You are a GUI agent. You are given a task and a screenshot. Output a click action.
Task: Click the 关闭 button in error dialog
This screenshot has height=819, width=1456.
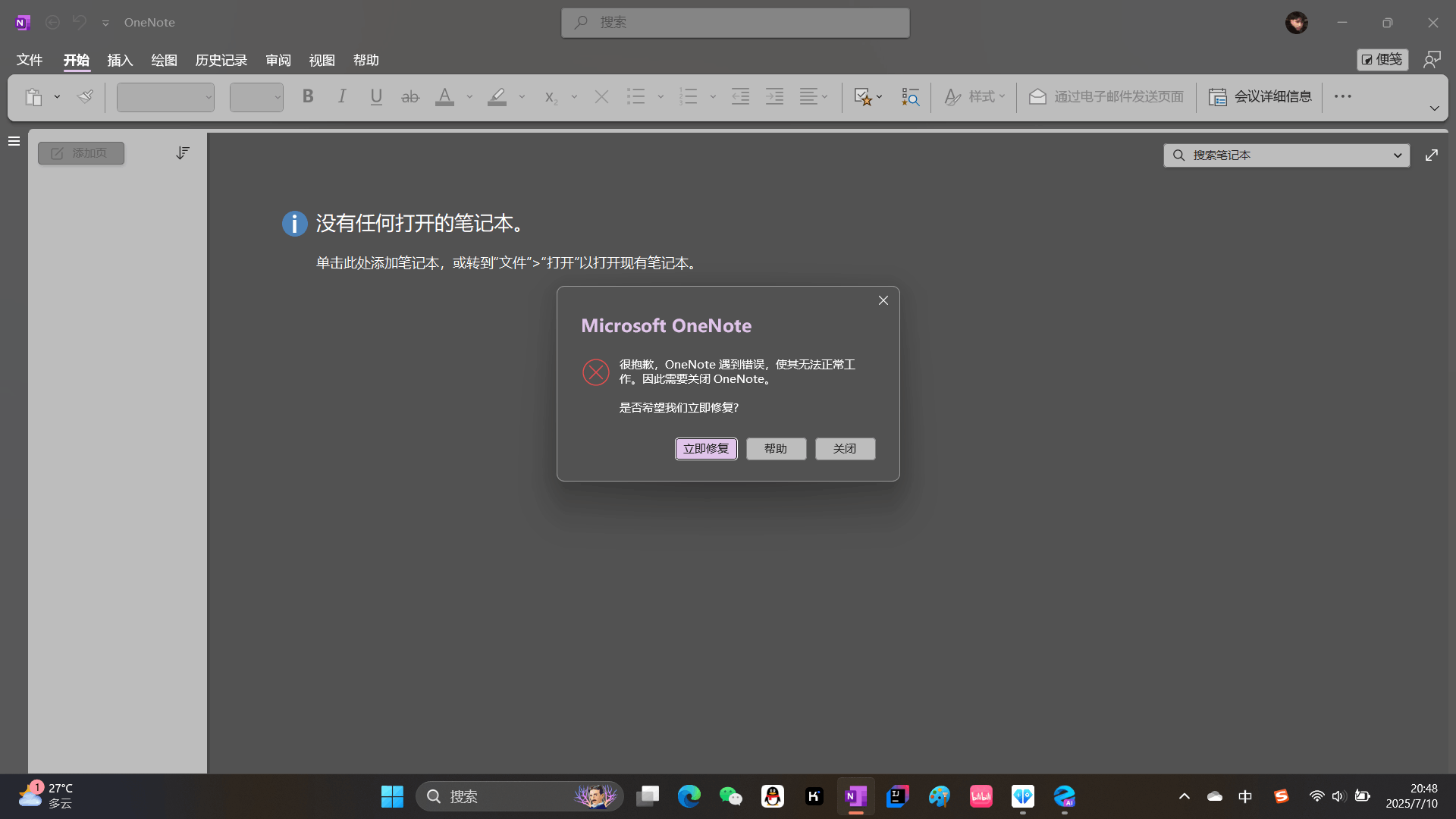(845, 449)
